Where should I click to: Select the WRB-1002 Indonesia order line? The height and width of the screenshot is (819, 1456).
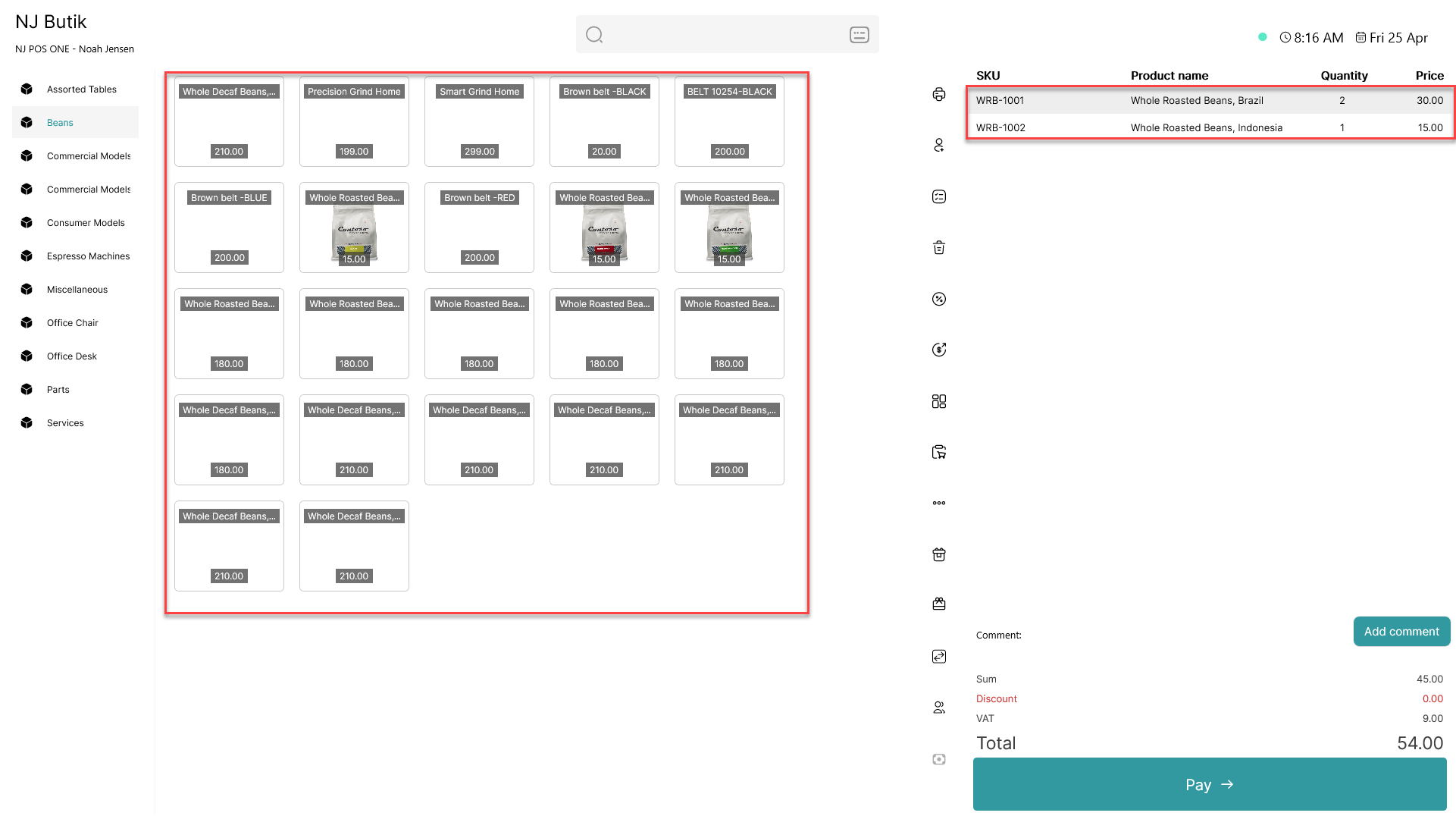[x=1210, y=127]
